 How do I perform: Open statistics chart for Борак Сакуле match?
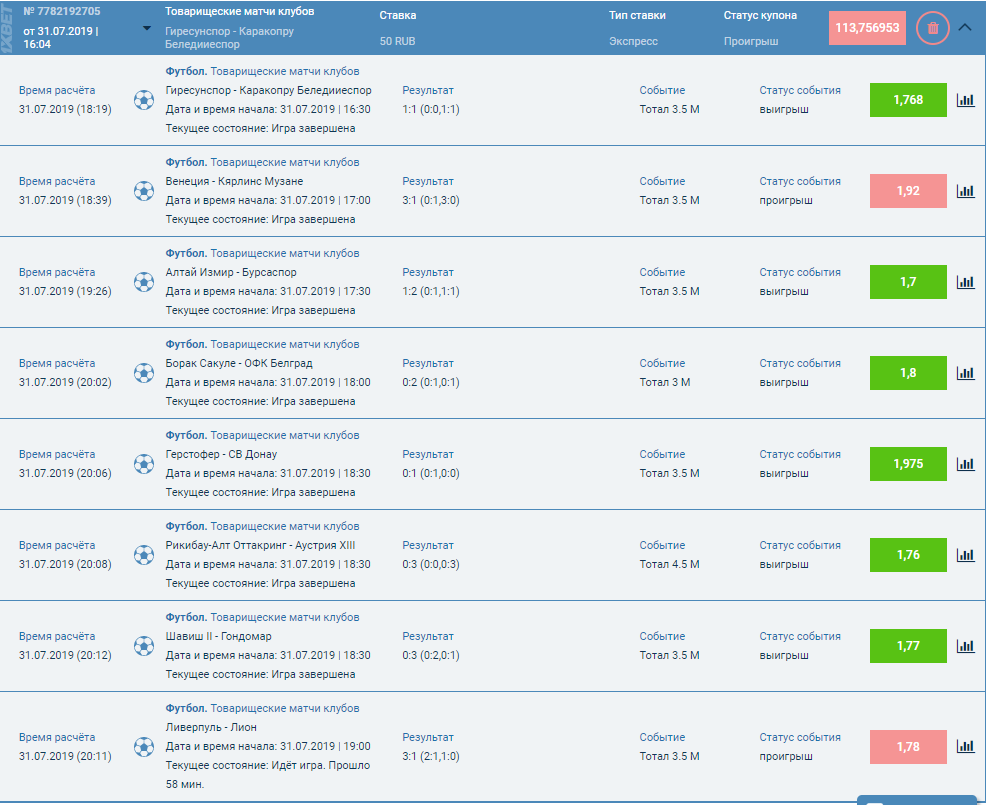coord(965,373)
